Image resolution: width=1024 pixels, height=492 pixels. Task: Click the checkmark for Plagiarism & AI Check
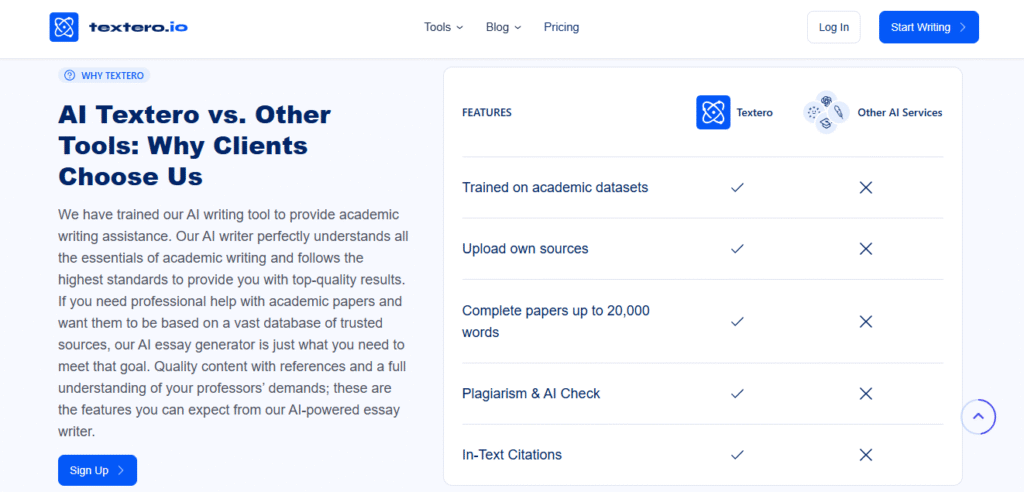tap(737, 393)
